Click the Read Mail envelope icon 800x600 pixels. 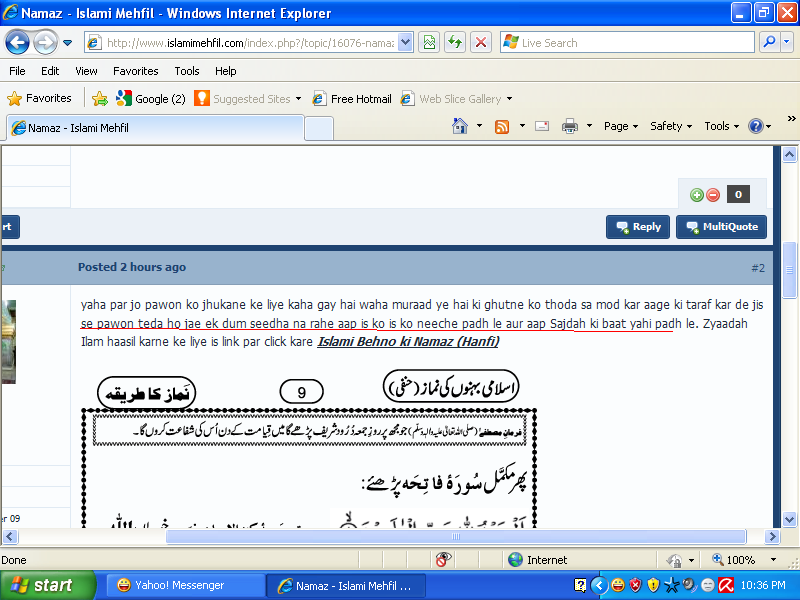[x=542, y=126]
